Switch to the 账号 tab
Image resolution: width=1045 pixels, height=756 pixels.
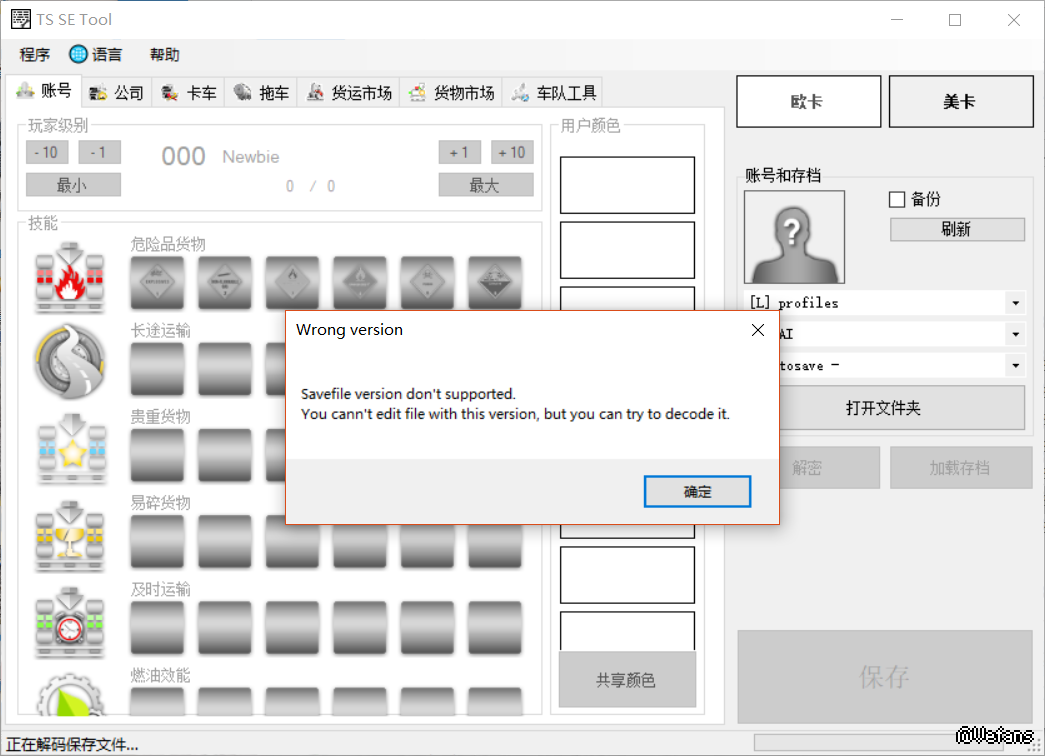(x=44, y=91)
